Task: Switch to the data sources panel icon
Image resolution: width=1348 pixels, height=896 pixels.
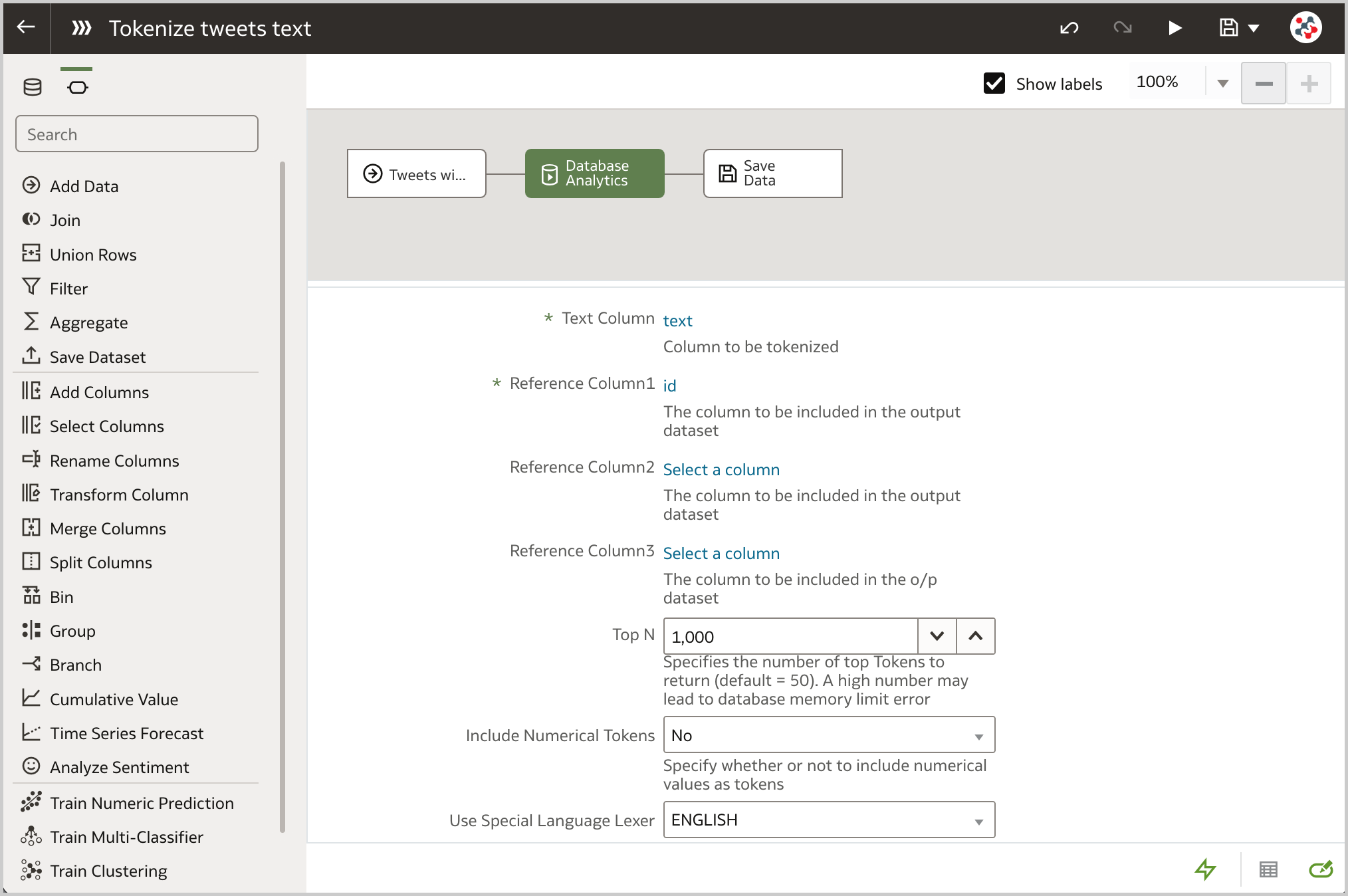Action: [x=32, y=85]
